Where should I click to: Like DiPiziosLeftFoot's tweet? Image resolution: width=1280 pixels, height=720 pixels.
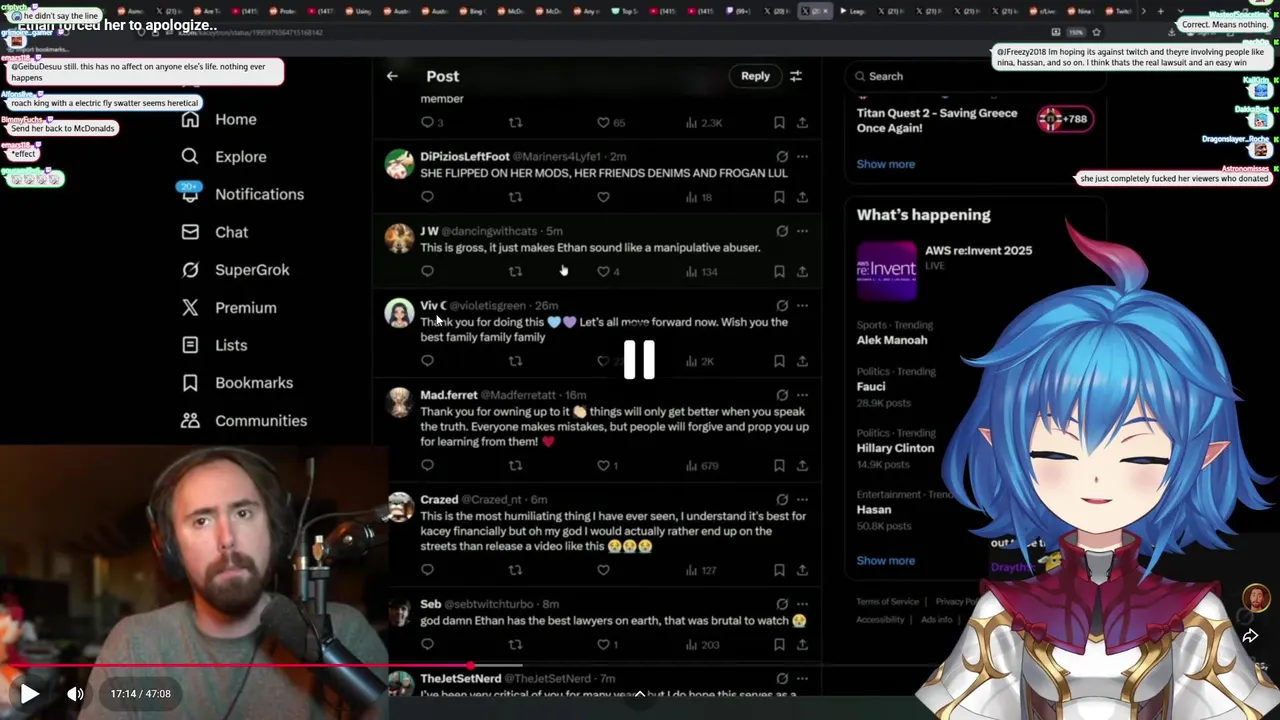point(603,197)
